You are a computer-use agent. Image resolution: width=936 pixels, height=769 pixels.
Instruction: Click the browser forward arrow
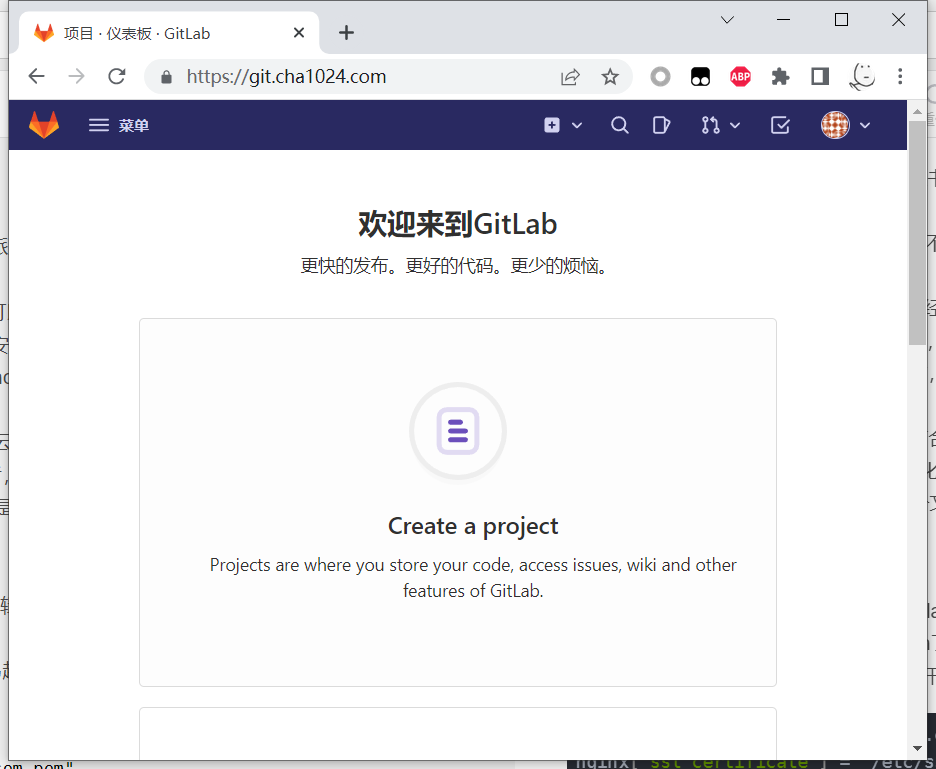click(76, 76)
